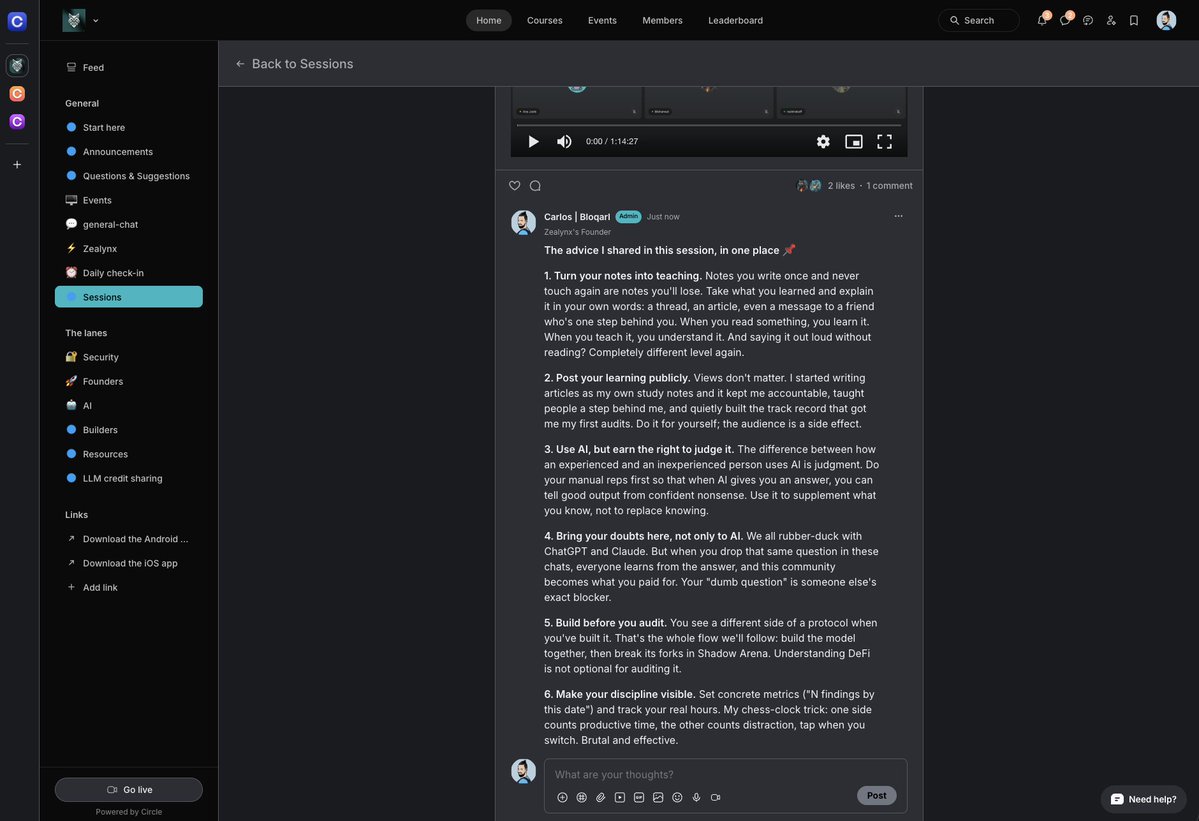The image size is (1199, 821).
Task: Open Carlos | Bloqarl author name
Action: [x=577, y=217]
